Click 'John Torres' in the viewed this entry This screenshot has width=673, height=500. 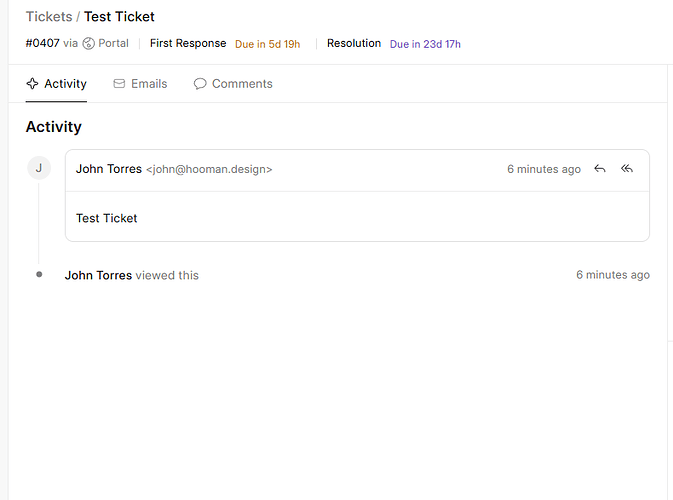(x=98, y=275)
